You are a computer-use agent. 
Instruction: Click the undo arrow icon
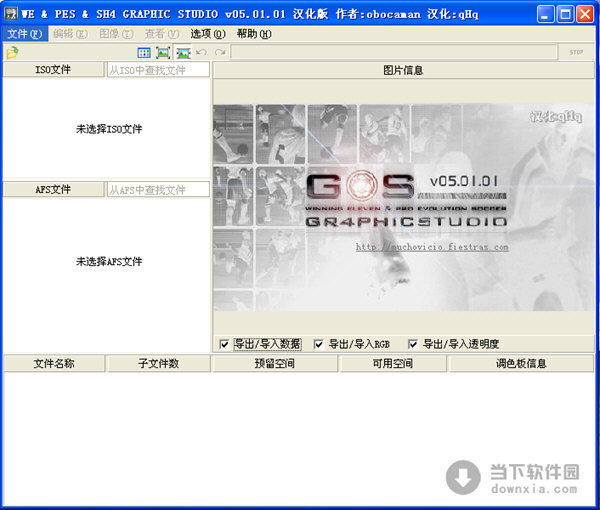(201, 52)
